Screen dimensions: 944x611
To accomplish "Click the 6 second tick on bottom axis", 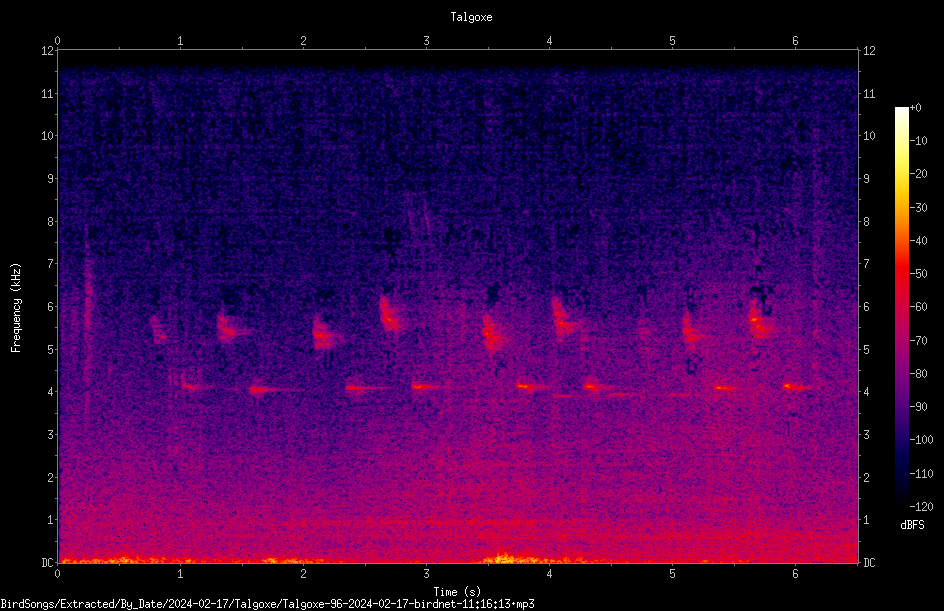I will click(795, 574).
